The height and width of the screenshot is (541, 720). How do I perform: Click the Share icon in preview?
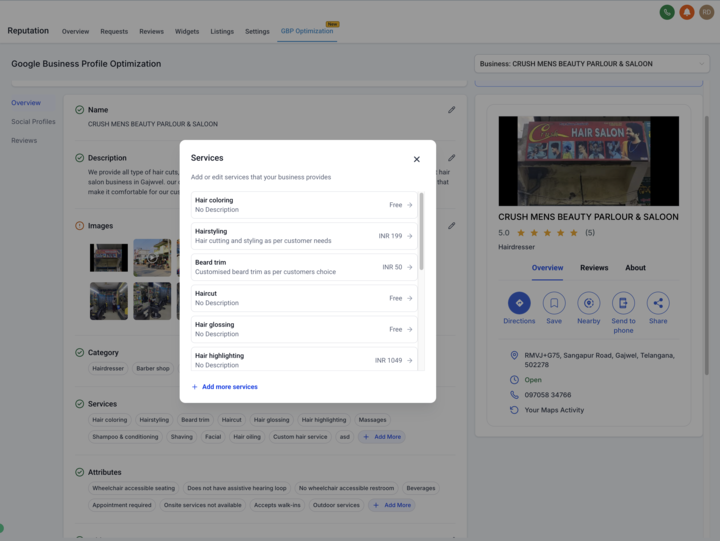658,303
